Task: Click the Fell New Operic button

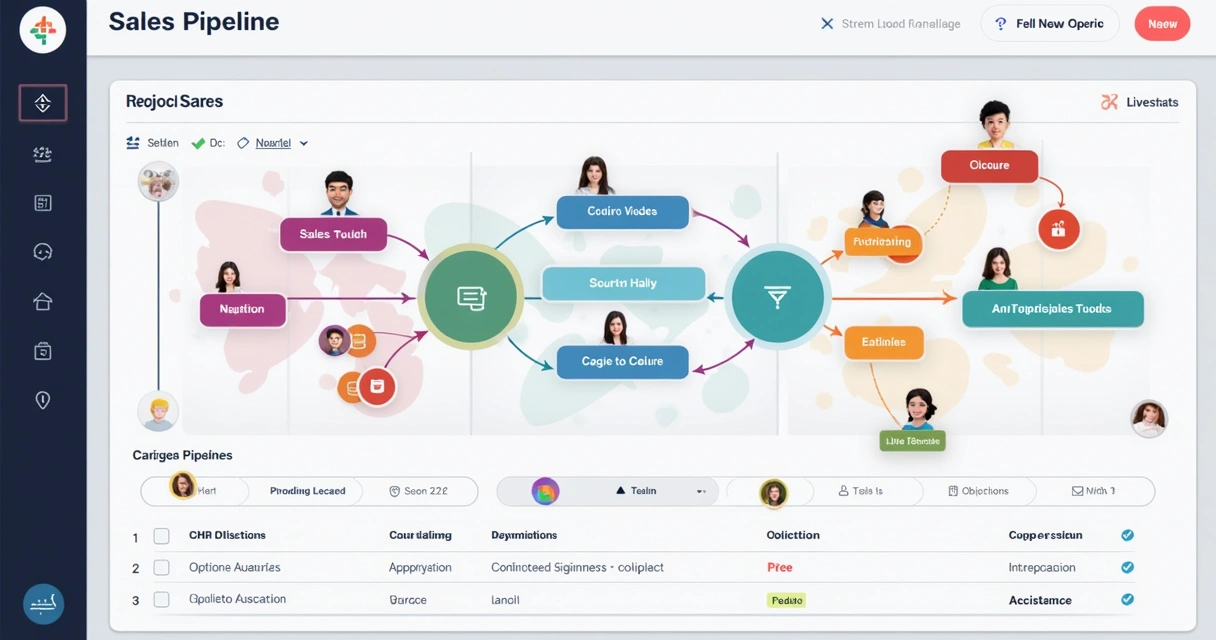Action: pyautogui.click(x=1049, y=24)
